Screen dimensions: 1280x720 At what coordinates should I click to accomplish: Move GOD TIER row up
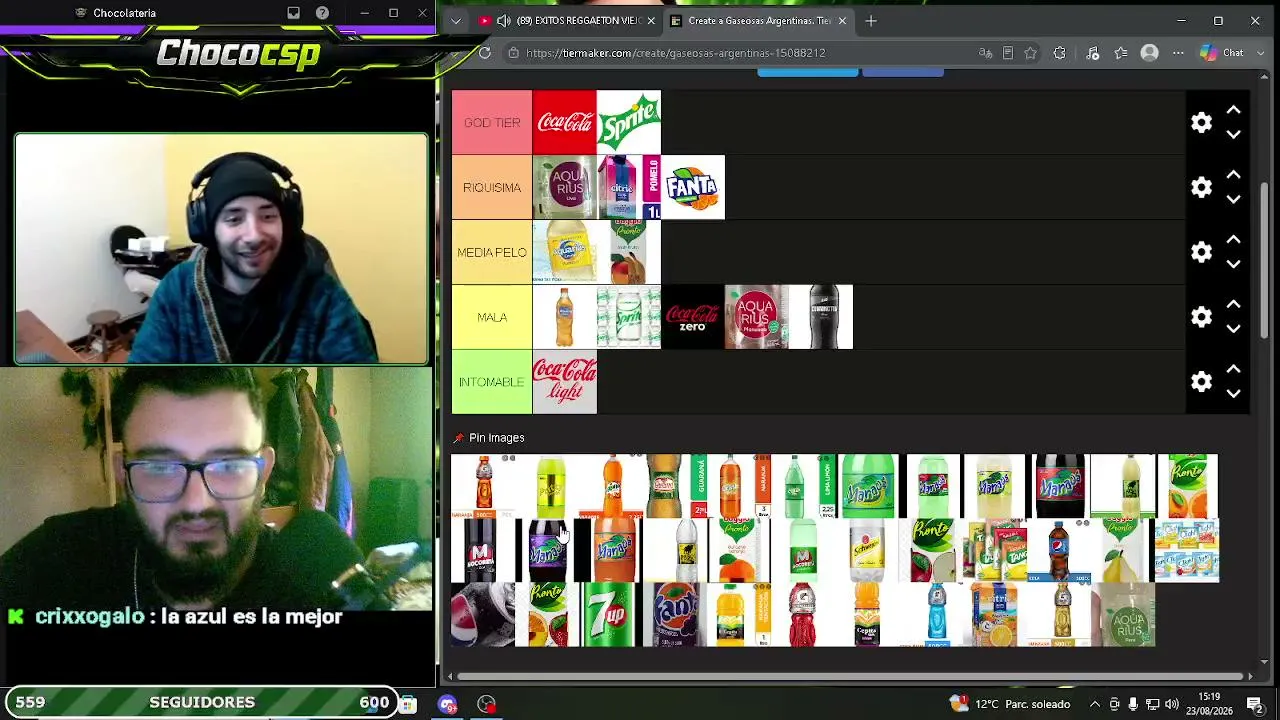(x=1233, y=110)
